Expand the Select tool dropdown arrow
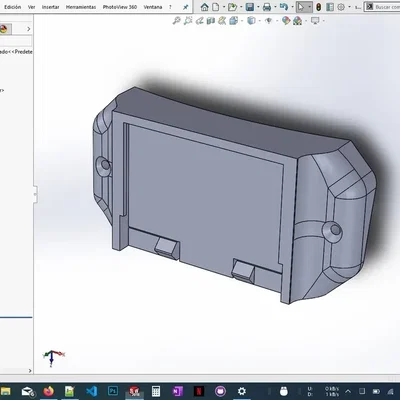The width and height of the screenshot is (400, 400). pyautogui.click(x=310, y=7)
